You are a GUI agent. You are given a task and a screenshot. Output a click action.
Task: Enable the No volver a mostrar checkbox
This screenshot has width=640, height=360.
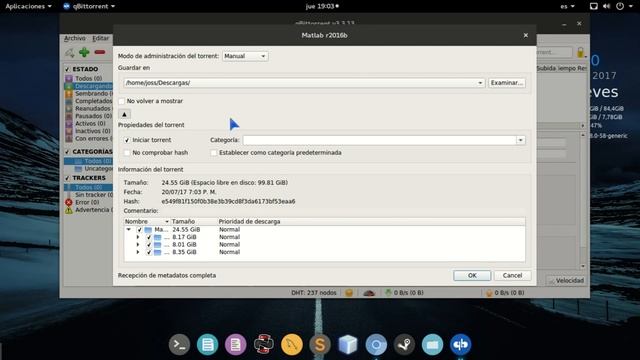tap(122, 101)
